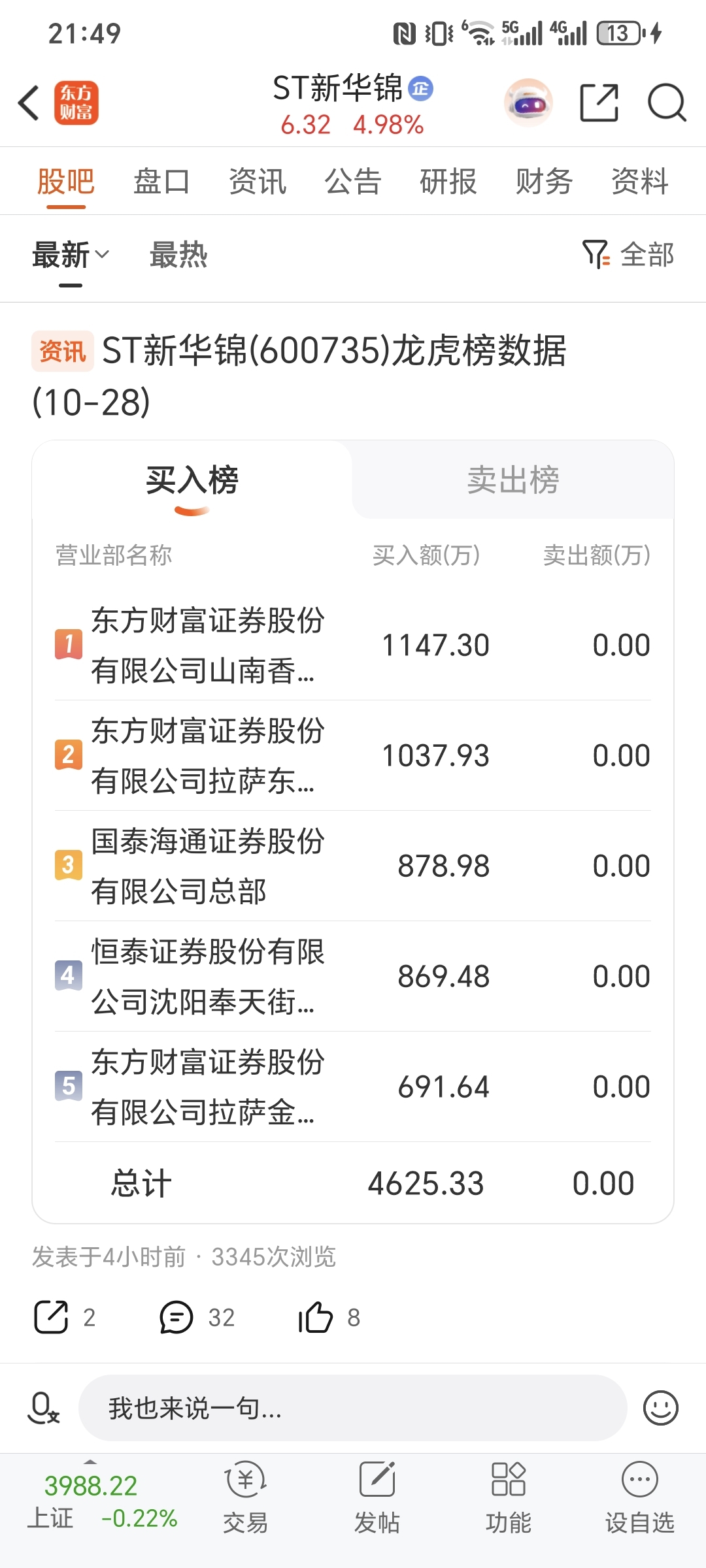This screenshot has height=1568, width=706.
Task: Expand the 最新 sort dropdown
Action: click(71, 255)
